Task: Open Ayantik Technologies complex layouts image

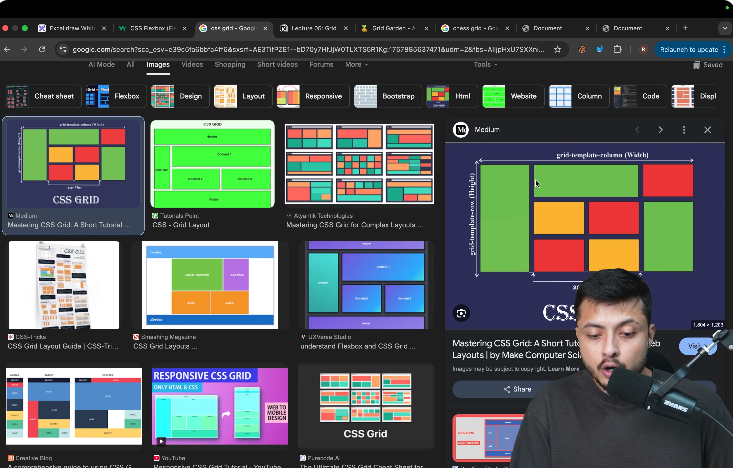Action: point(359,164)
